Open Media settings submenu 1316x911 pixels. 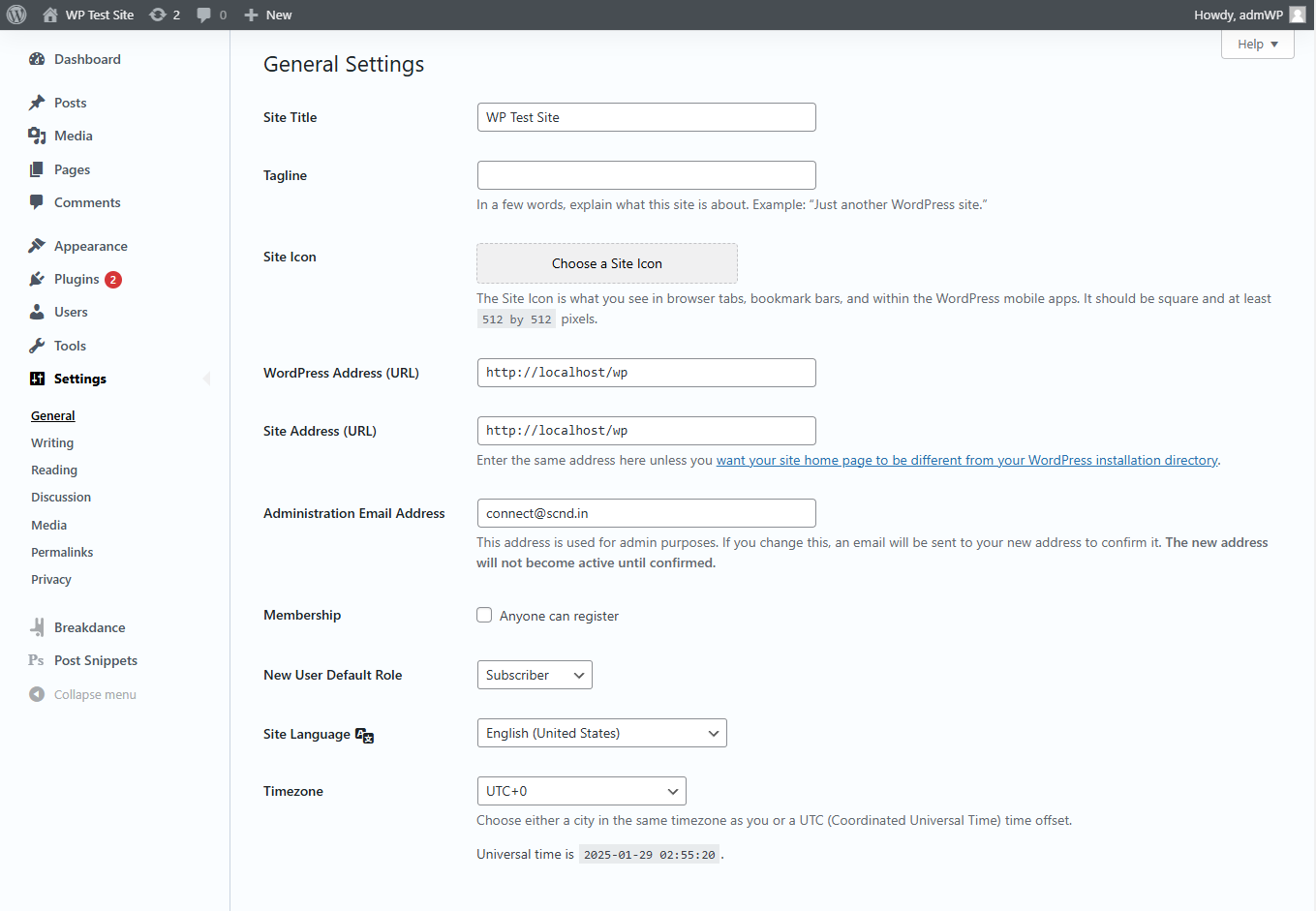coord(49,525)
